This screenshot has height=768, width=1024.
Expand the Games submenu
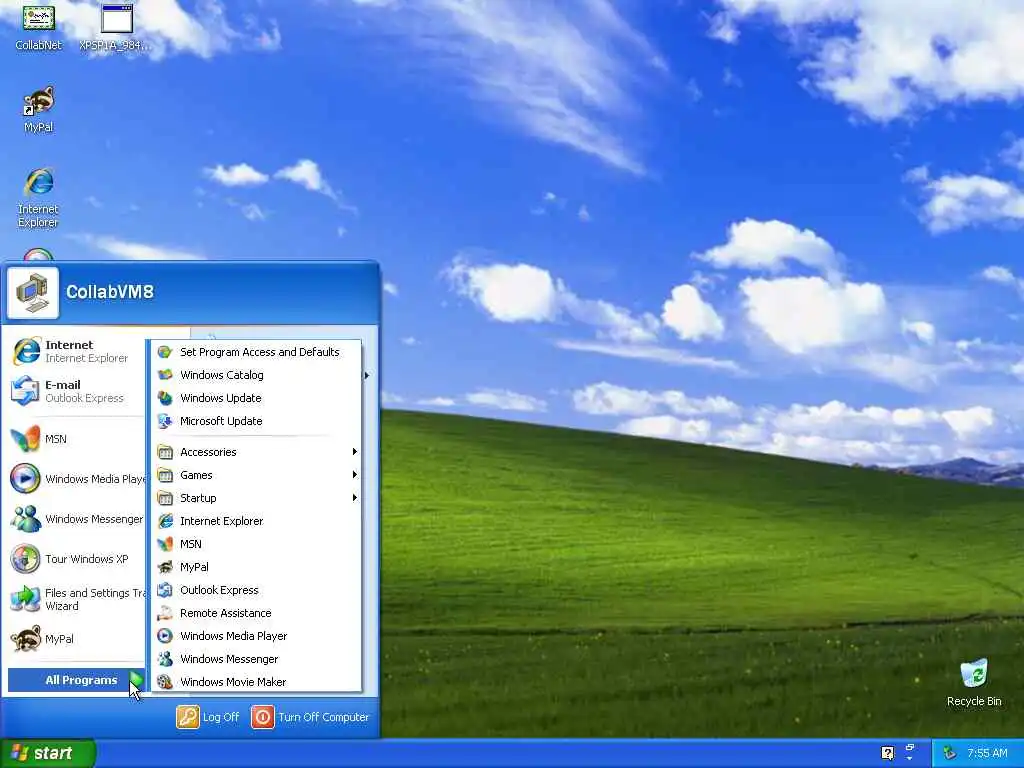coord(257,475)
